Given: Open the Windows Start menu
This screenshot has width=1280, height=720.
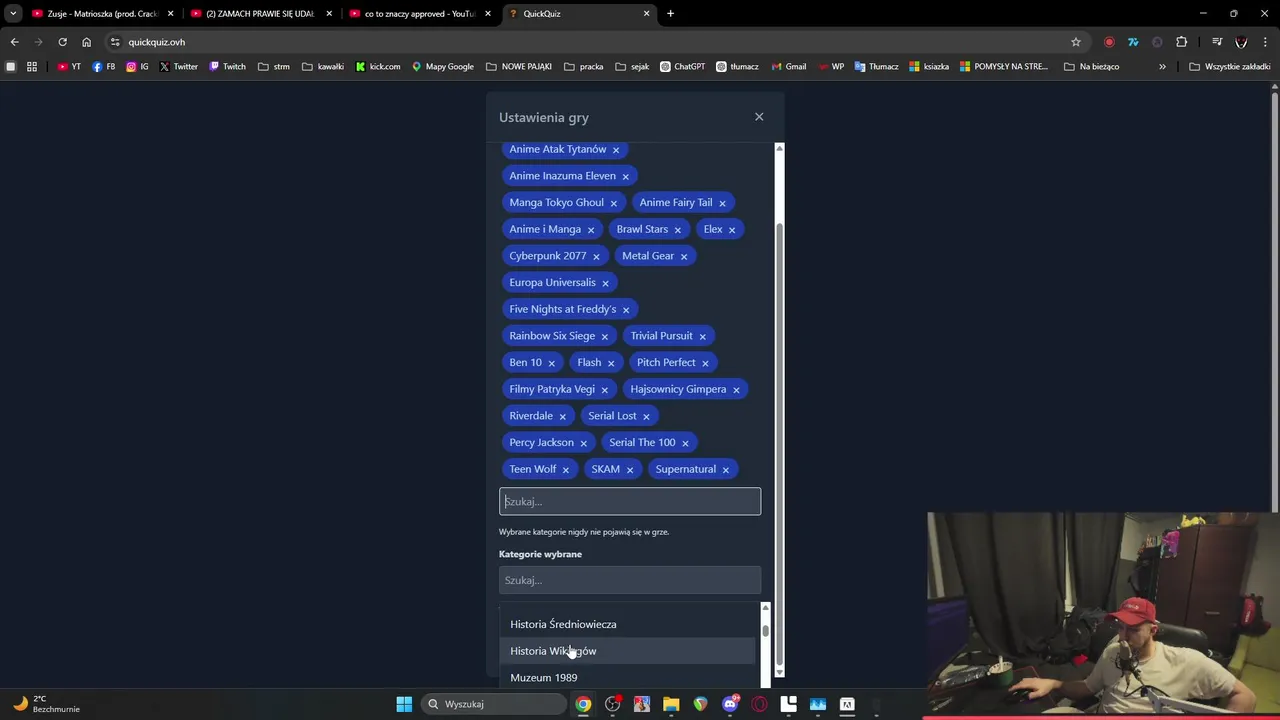Looking at the screenshot, I should coord(404,704).
